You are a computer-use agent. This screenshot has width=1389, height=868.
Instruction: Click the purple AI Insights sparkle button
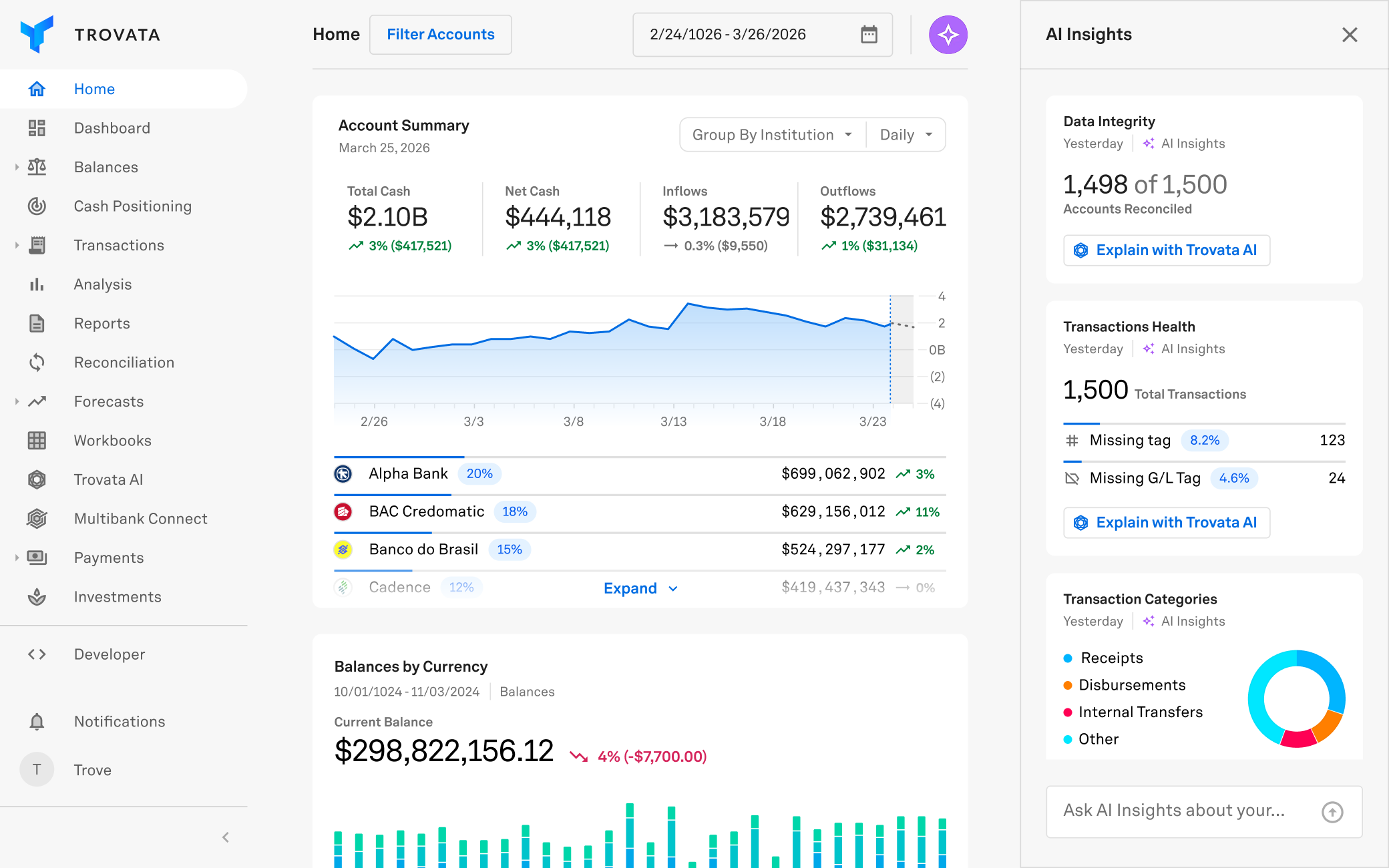click(948, 35)
